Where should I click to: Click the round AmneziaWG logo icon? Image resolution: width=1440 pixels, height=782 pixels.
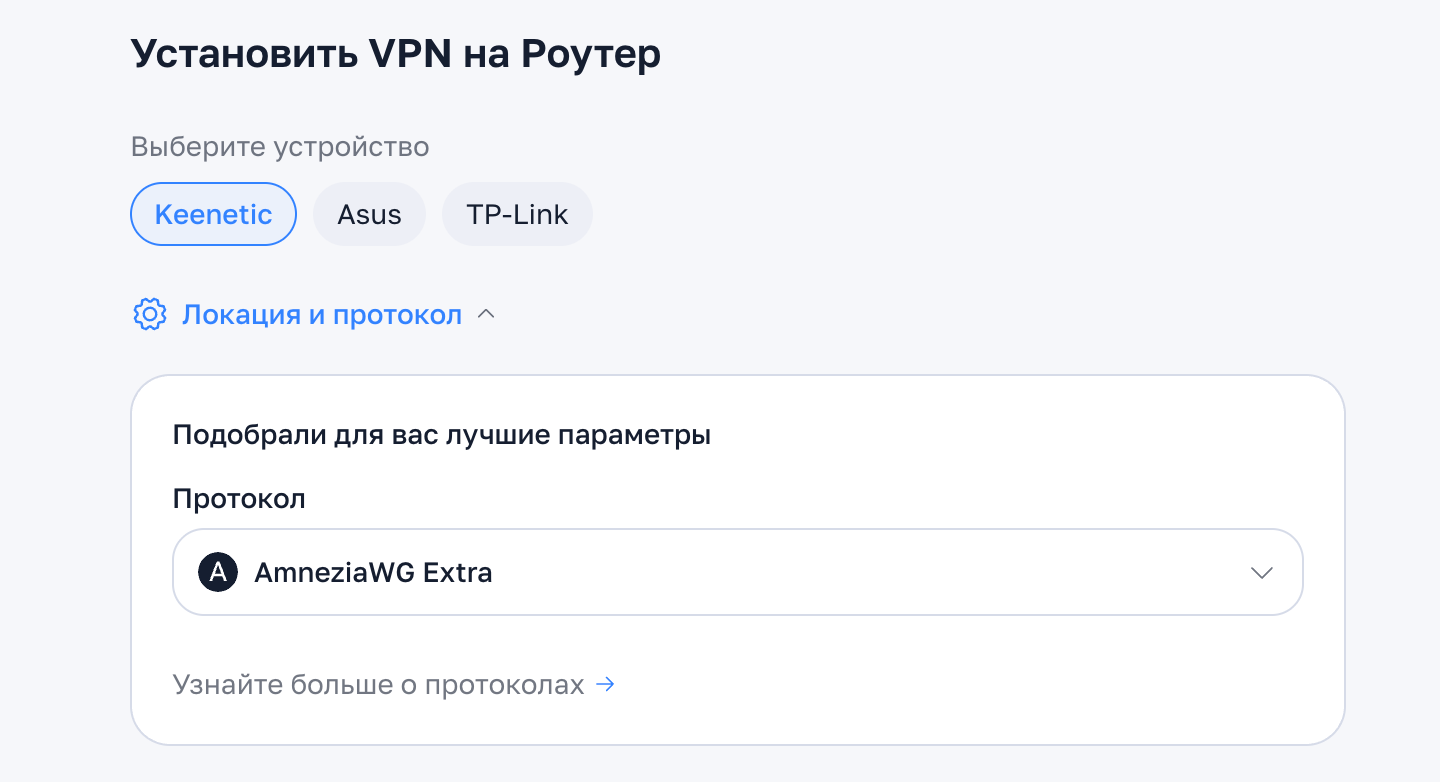pyautogui.click(x=218, y=573)
